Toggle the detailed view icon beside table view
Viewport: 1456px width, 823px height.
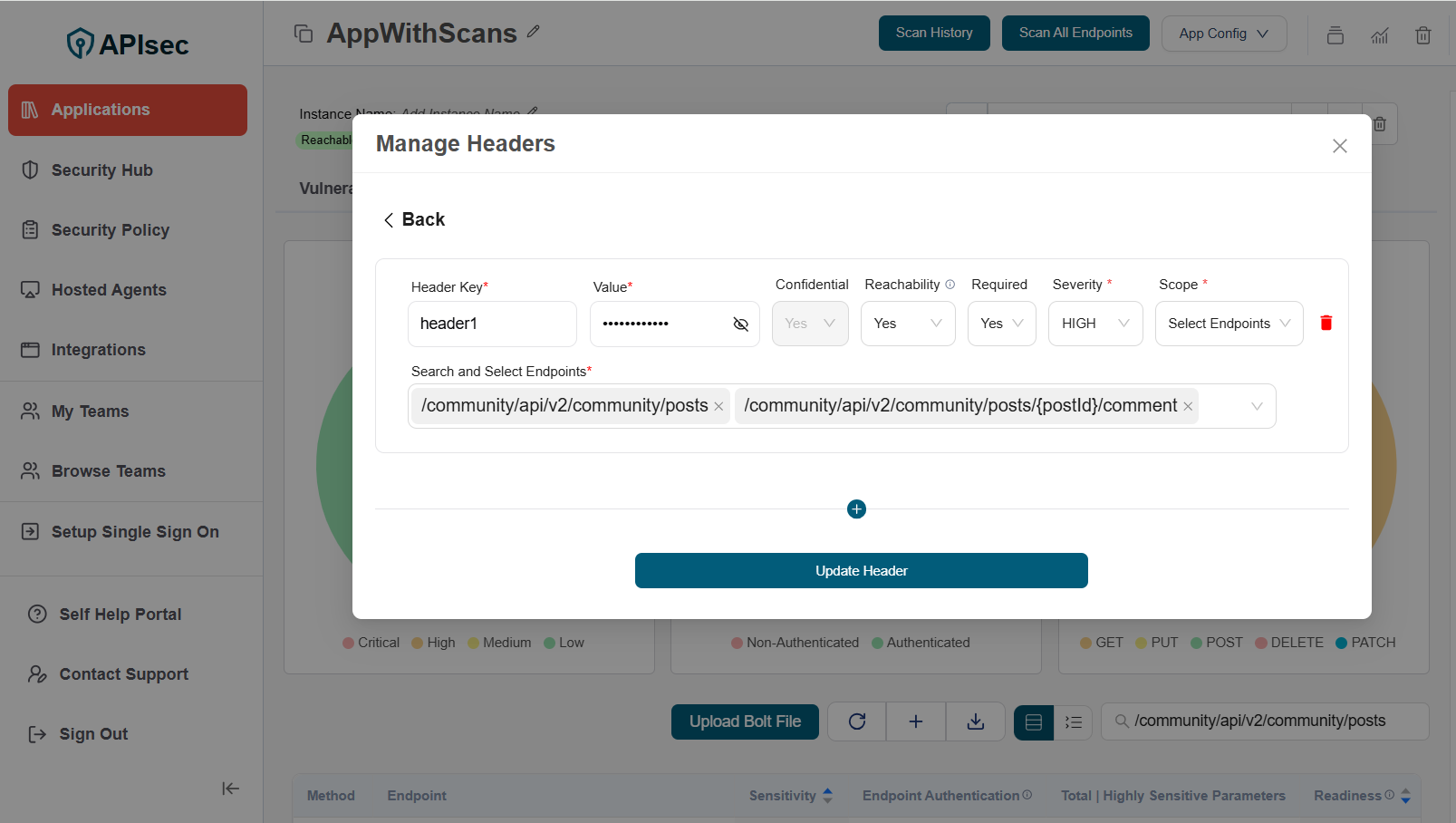tap(1074, 721)
